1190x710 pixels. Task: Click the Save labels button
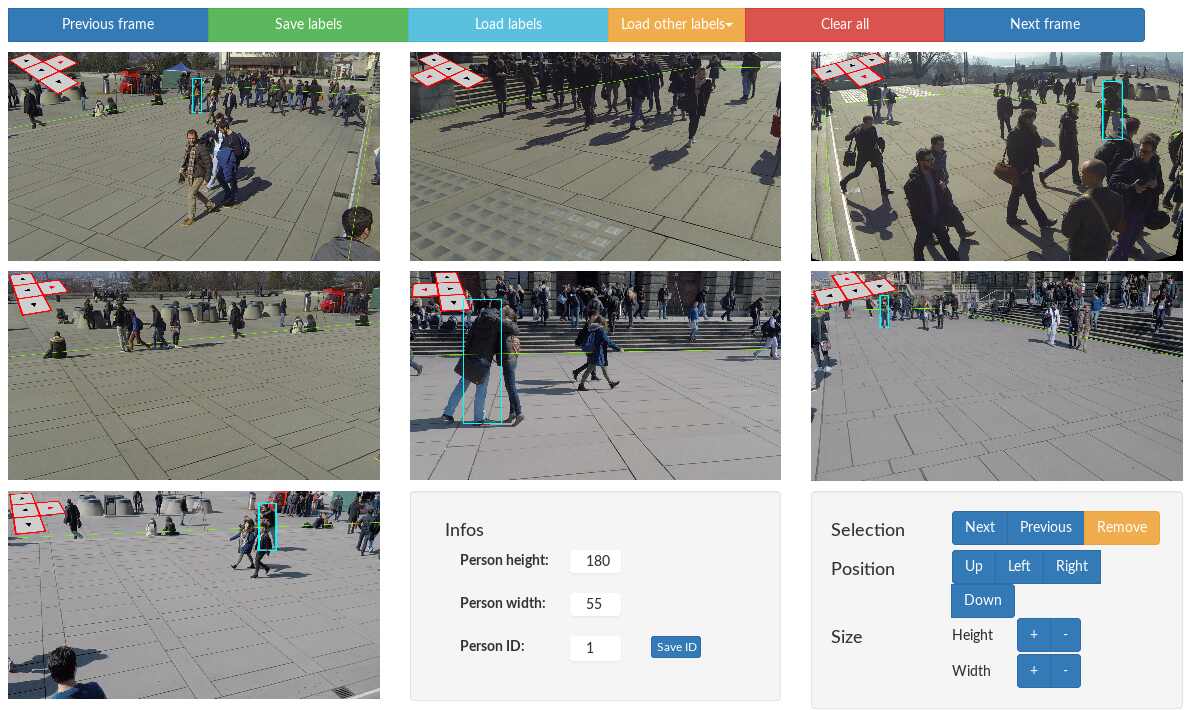point(308,24)
